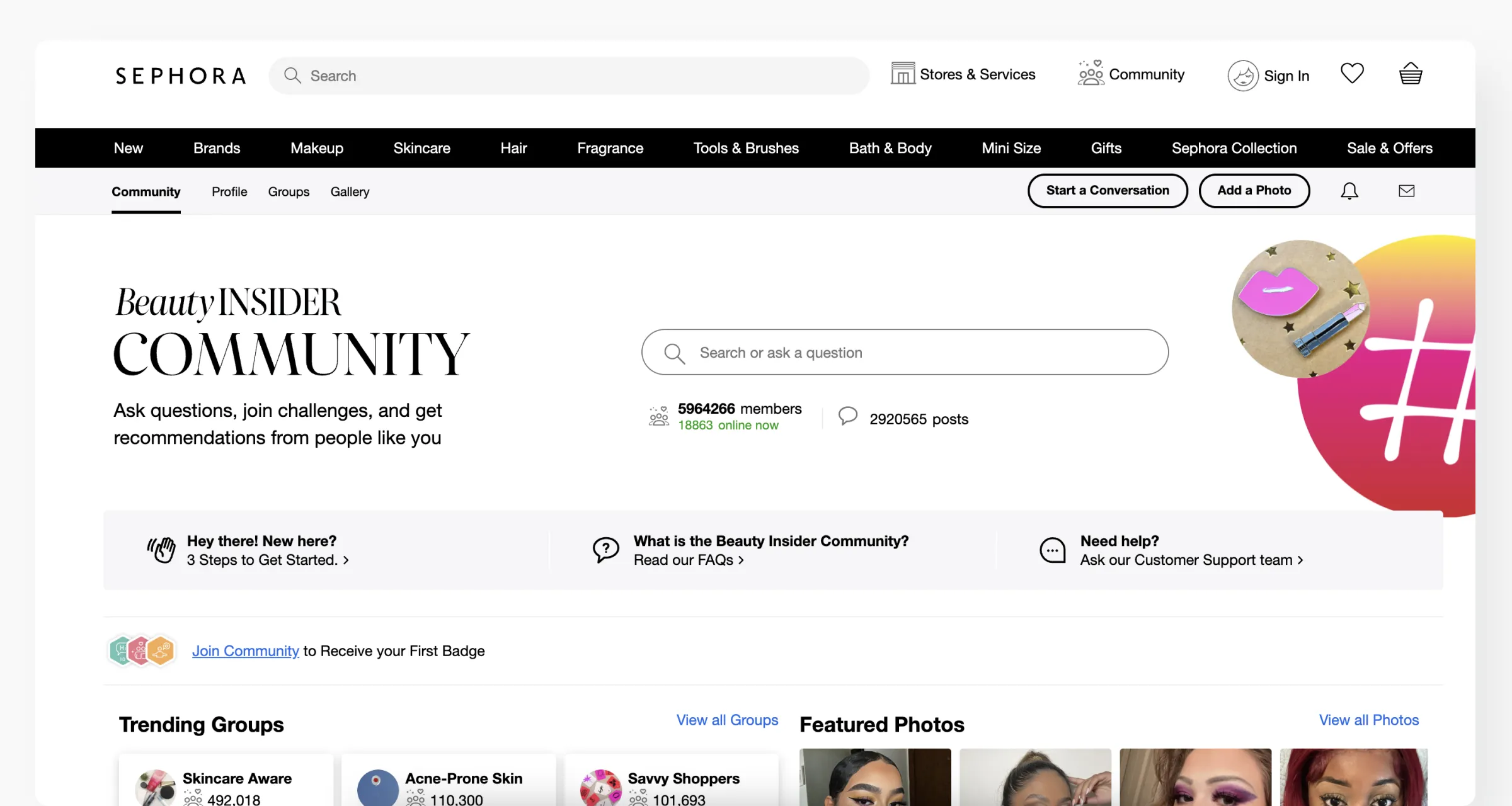Click Join Community link
This screenshot has height=806, width=1512.
point(245,650)
